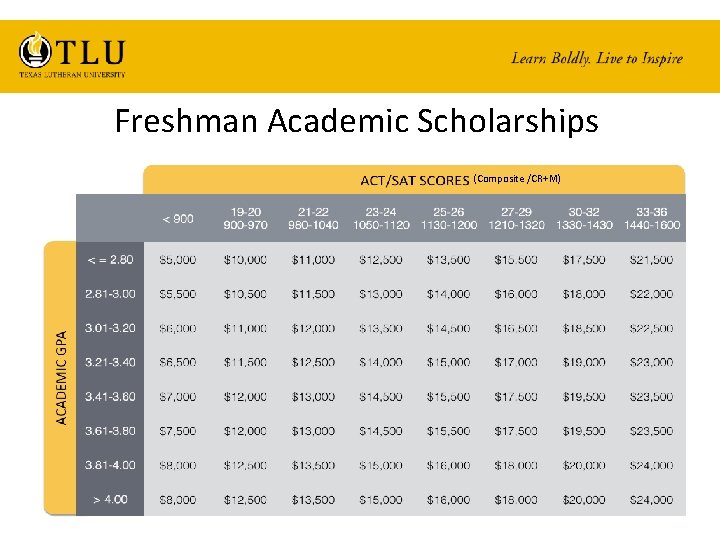Viewport: 720px width, 540px height.
Task: Select the $6,500 scholarship amount
Action: (178, 362)
